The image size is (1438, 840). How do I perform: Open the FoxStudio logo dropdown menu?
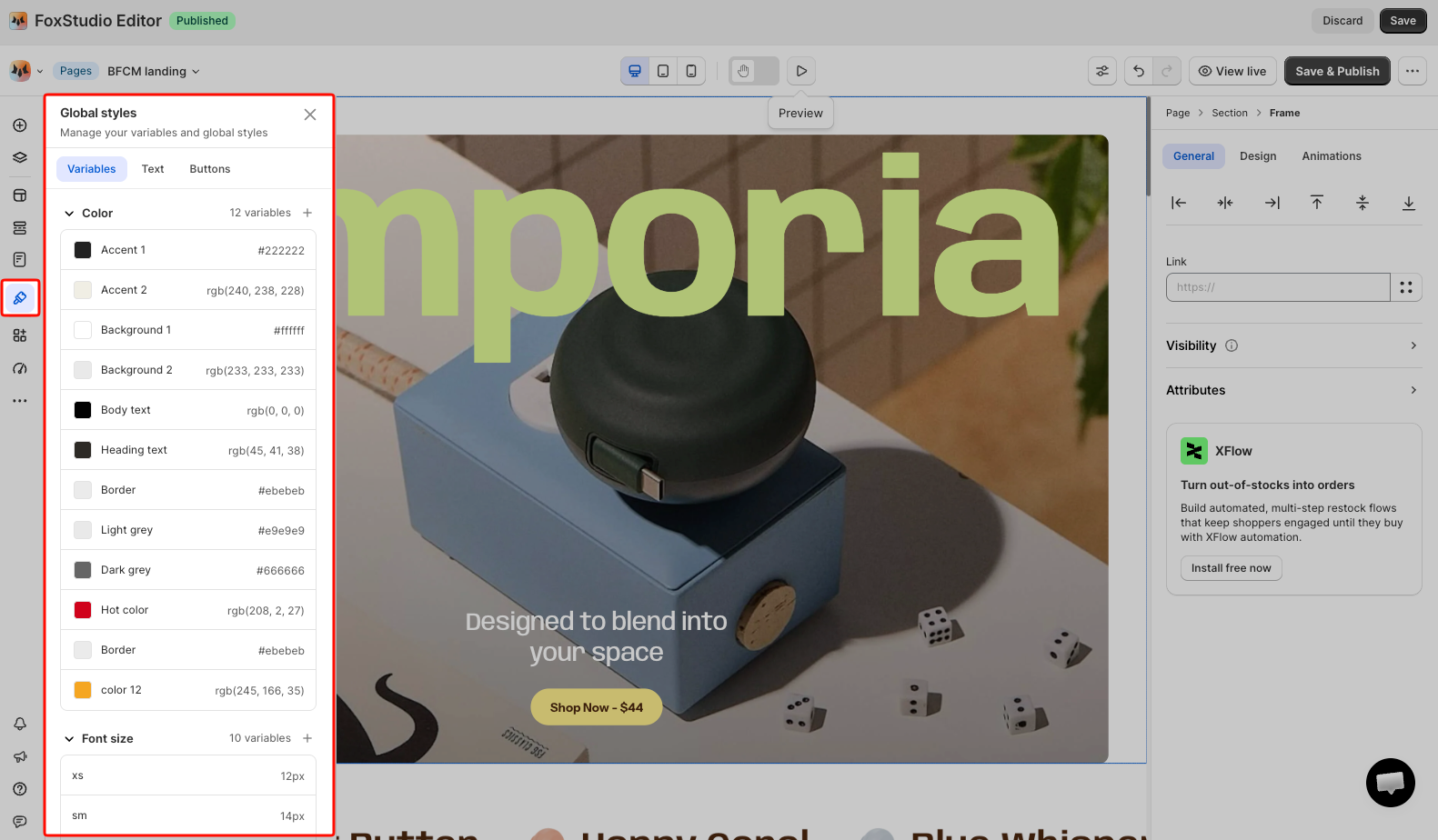coord(26,71)
